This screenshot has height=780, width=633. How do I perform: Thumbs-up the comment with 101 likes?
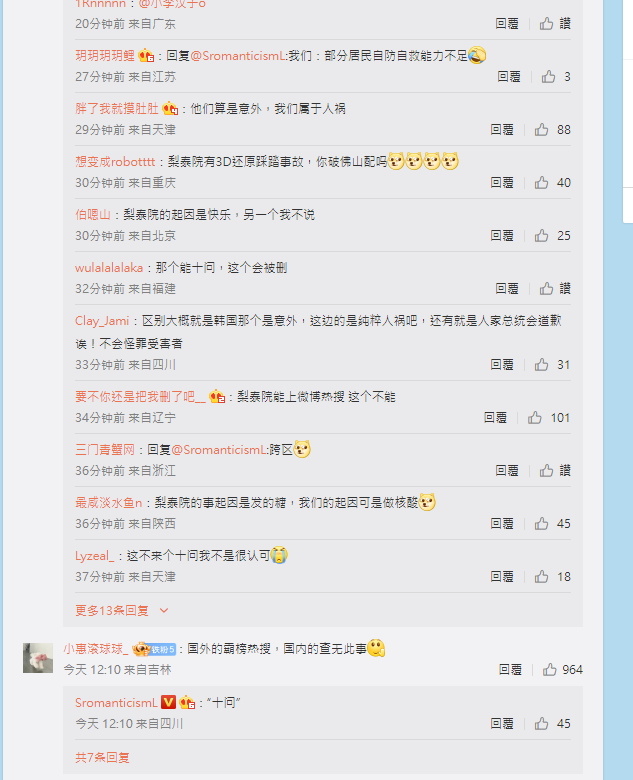[x=535, y=418]
